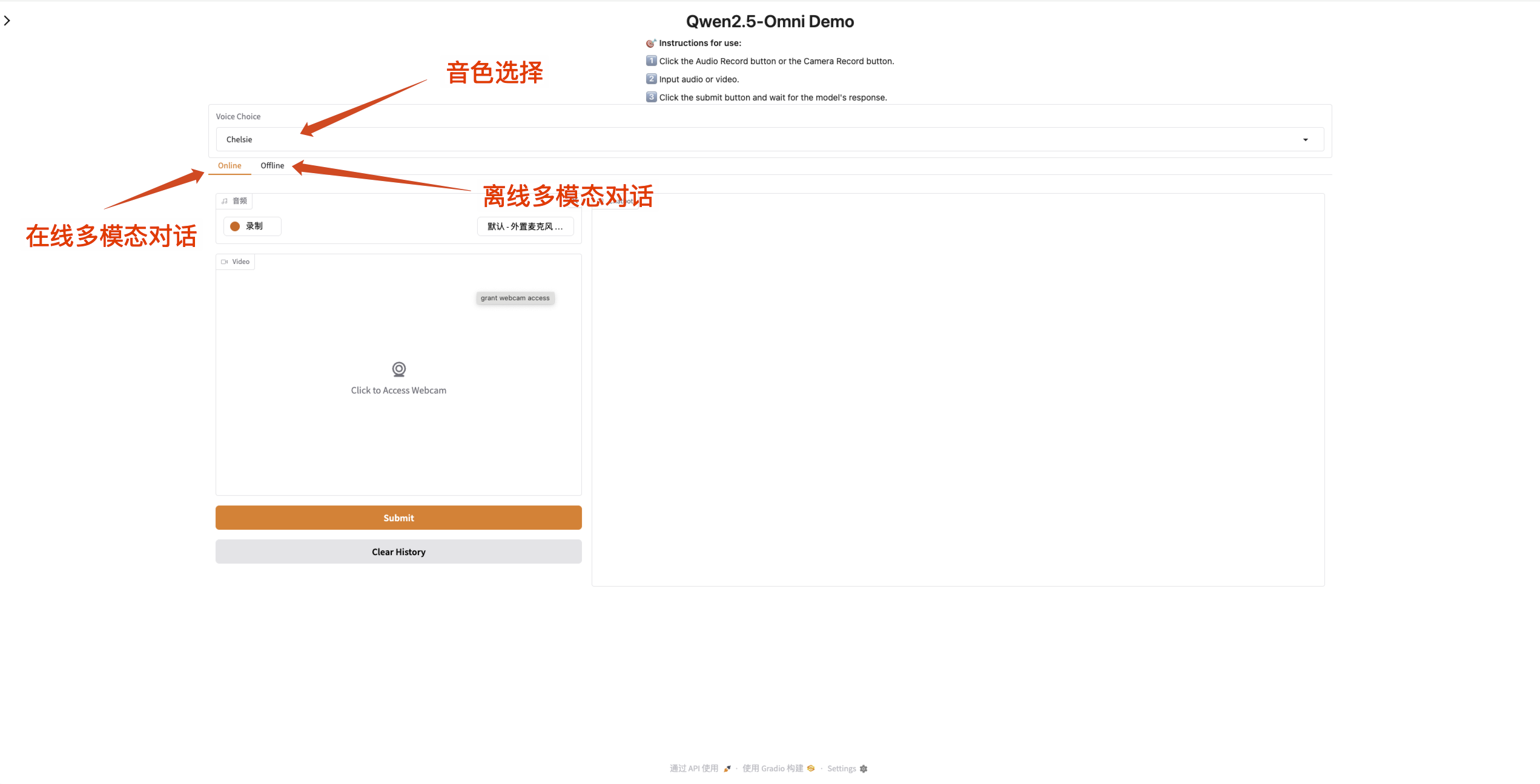1540x784 pixels.
Task: Click the rocket icon next to 通过 API 使用
Action: coord(727,769)
